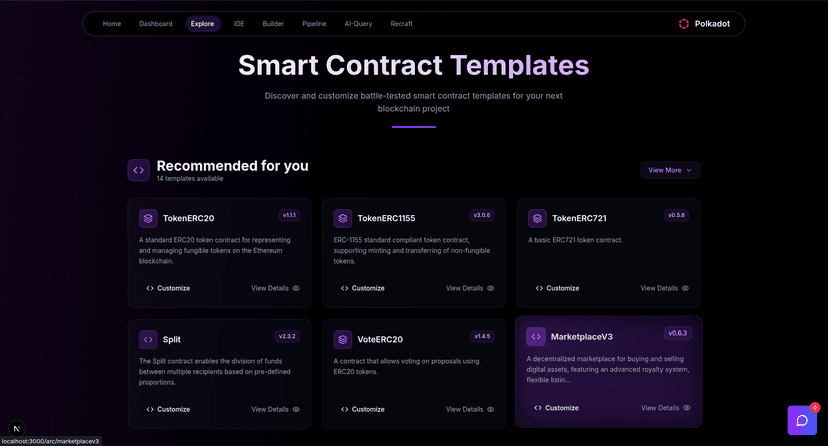Open the Dashboard nav item
828x446 pixels.
[156, 24]
